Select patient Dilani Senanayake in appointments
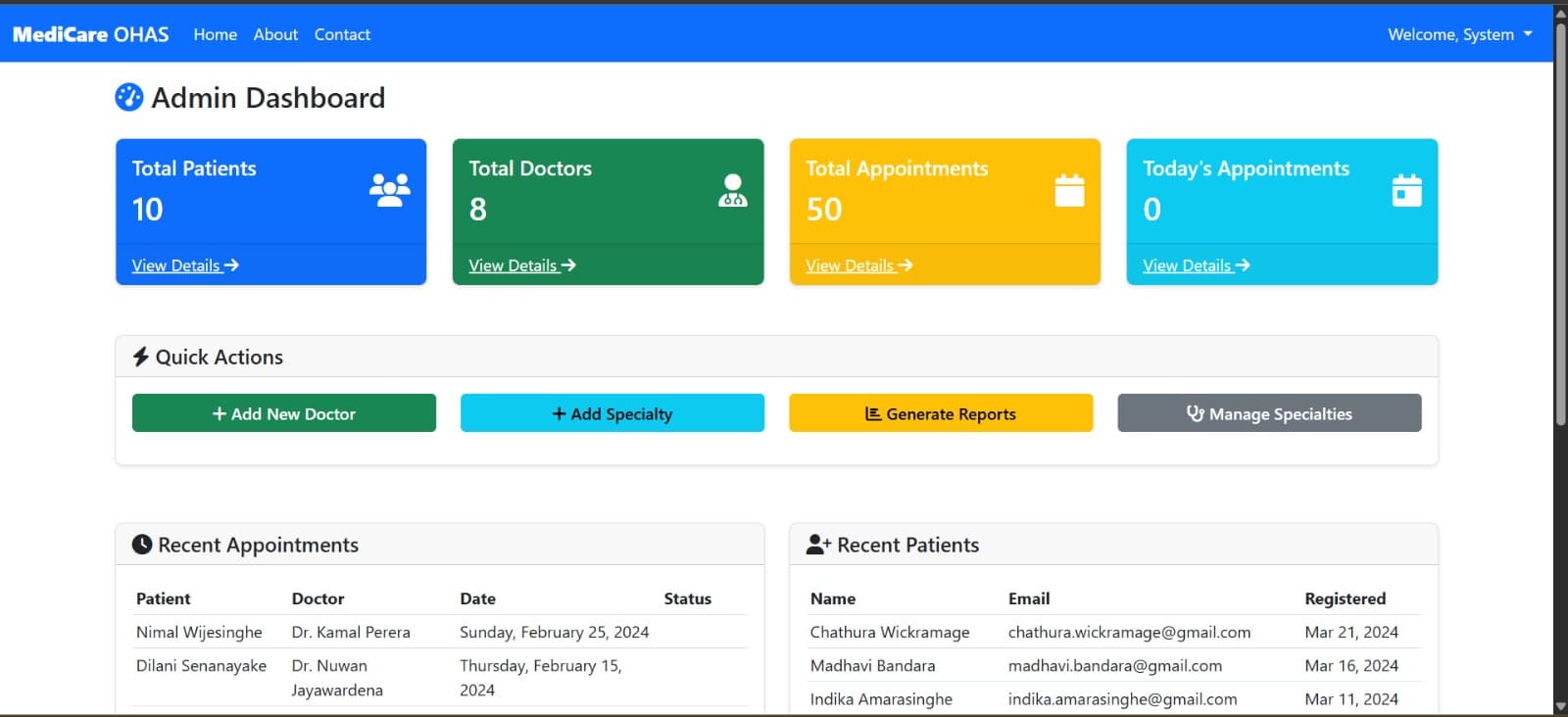The height and width of the screenshot is (717, 1568). point(201,665)
